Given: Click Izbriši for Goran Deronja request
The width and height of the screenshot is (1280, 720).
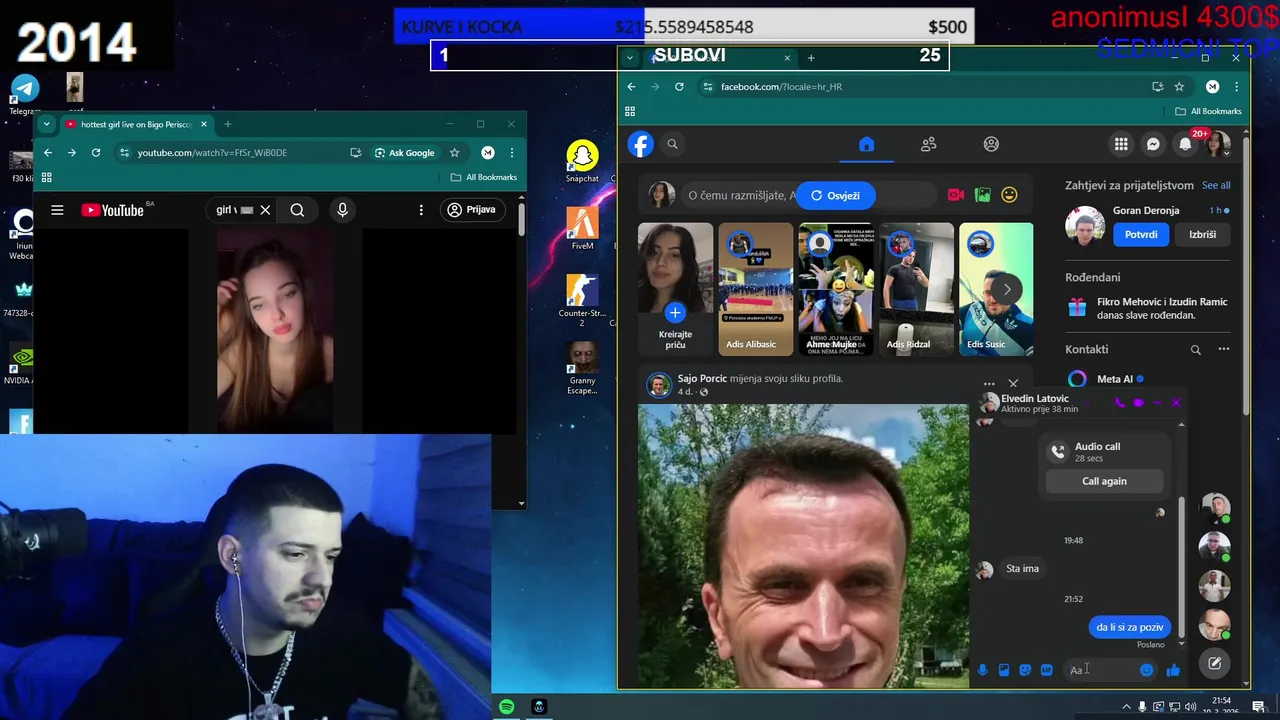Looking at the screenshot, I should 1203,234.
